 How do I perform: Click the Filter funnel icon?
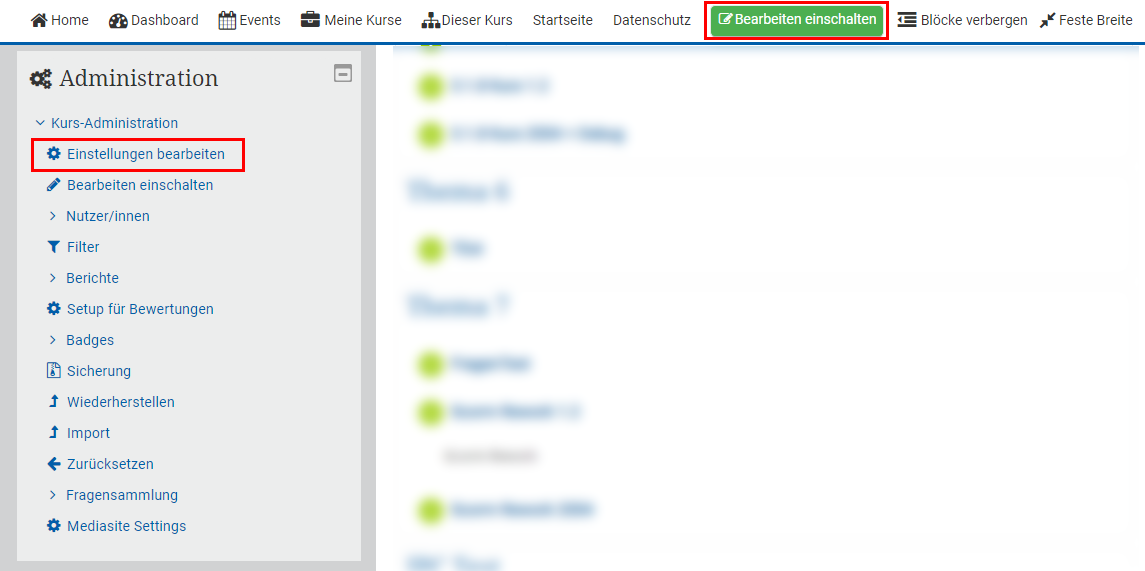(x=54, y=247)
